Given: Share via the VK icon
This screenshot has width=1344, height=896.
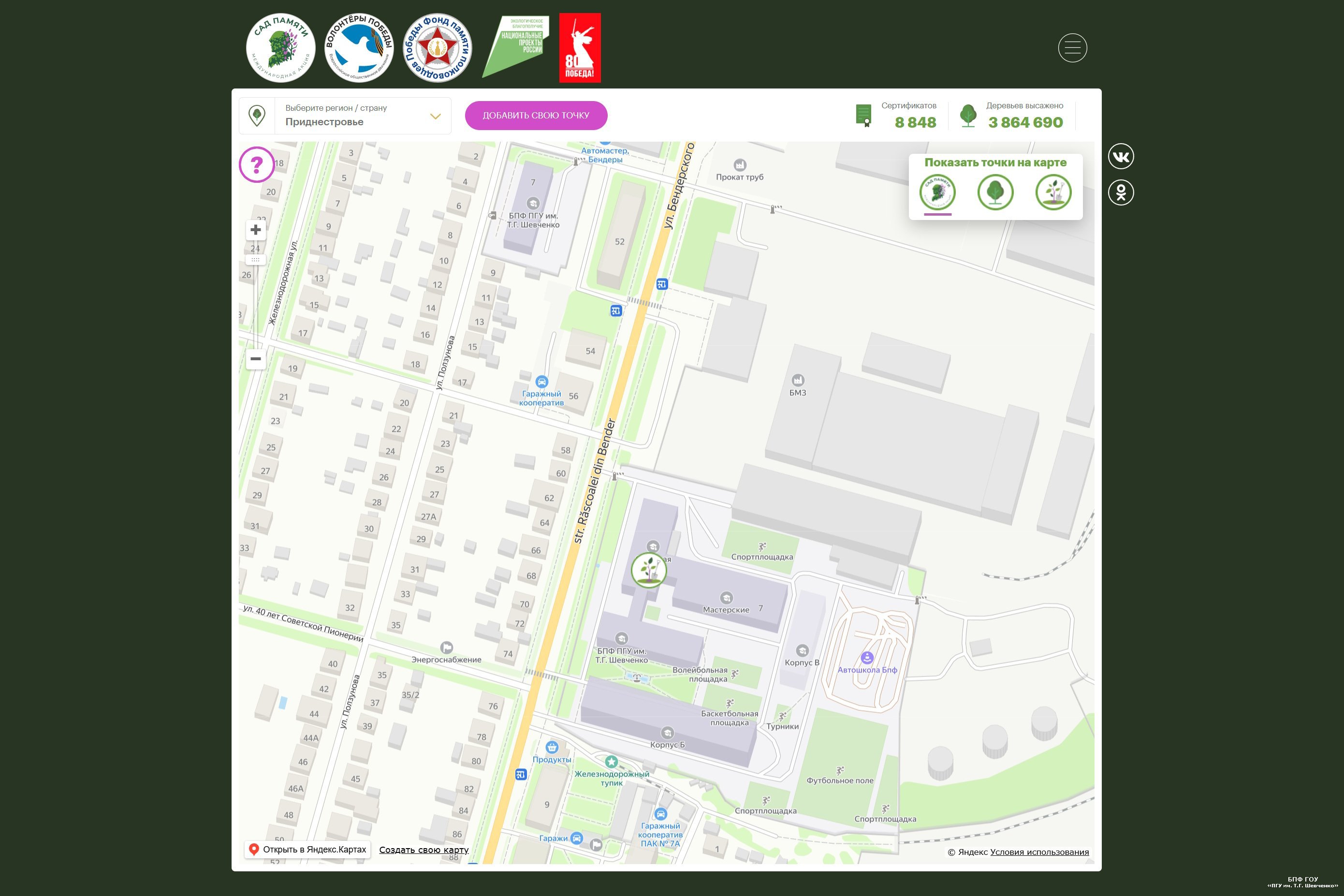Looking at the screenshot, I should [1121, 157].
